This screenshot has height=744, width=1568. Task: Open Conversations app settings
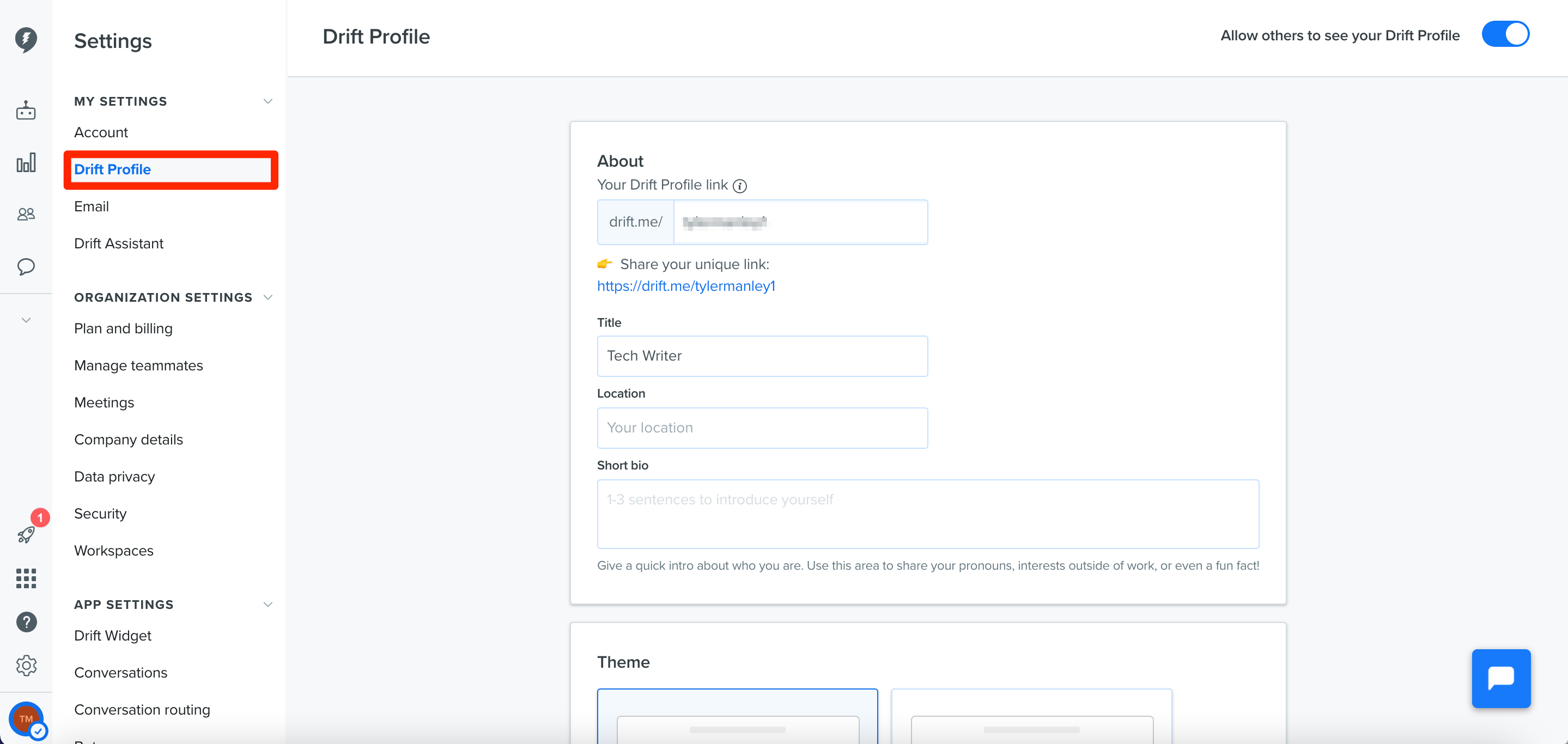pyautogui.click(x=120, y=673)
